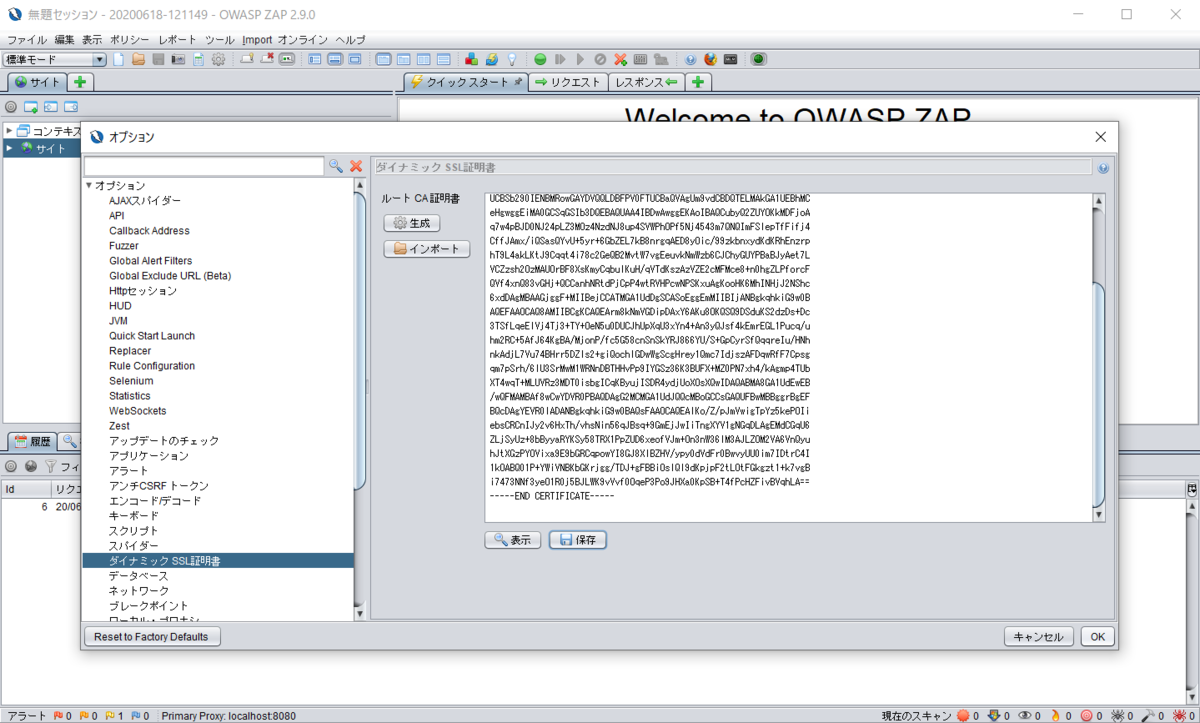Click the help icon in dialog title bar

click(x=1103, y=168)
